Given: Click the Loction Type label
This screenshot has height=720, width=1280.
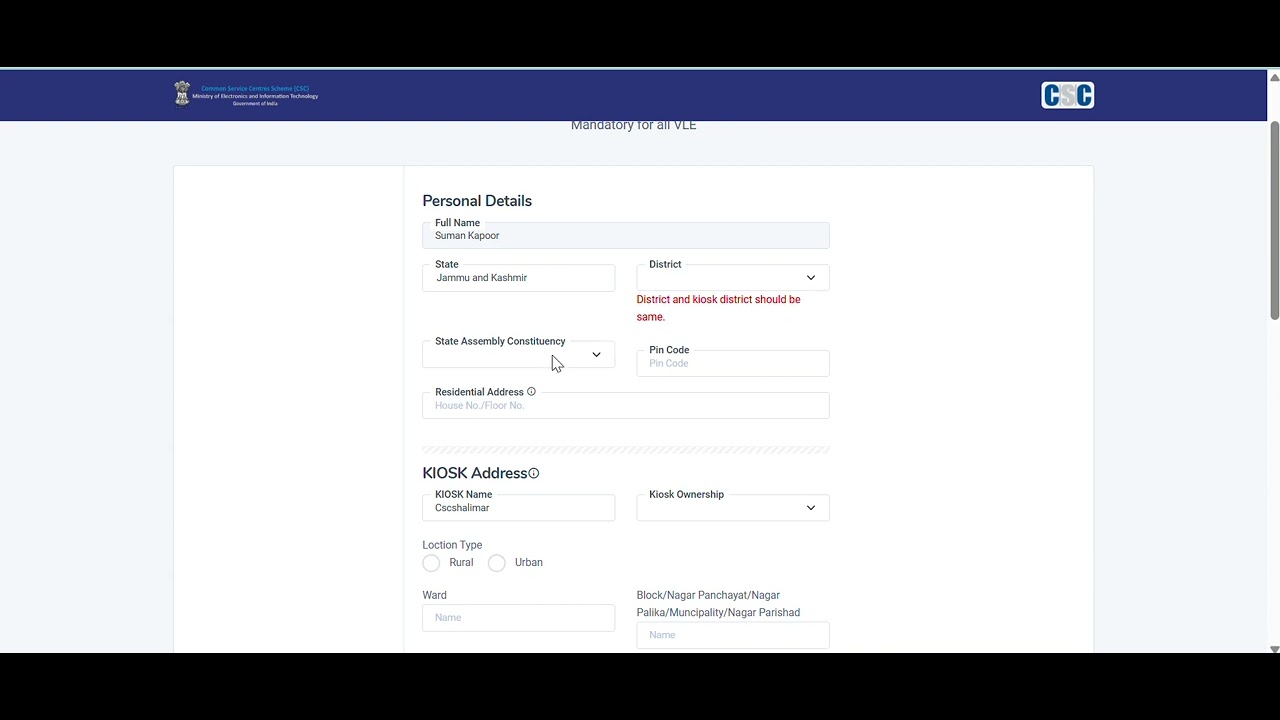Looking at the screenshot, I should point(452,545).
